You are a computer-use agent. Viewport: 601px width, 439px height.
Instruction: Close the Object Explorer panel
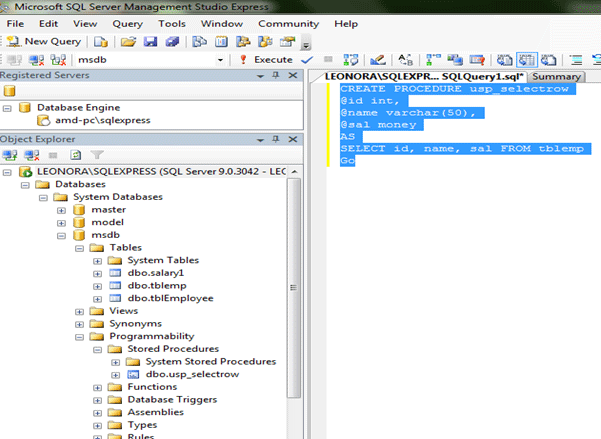point(293,139)
